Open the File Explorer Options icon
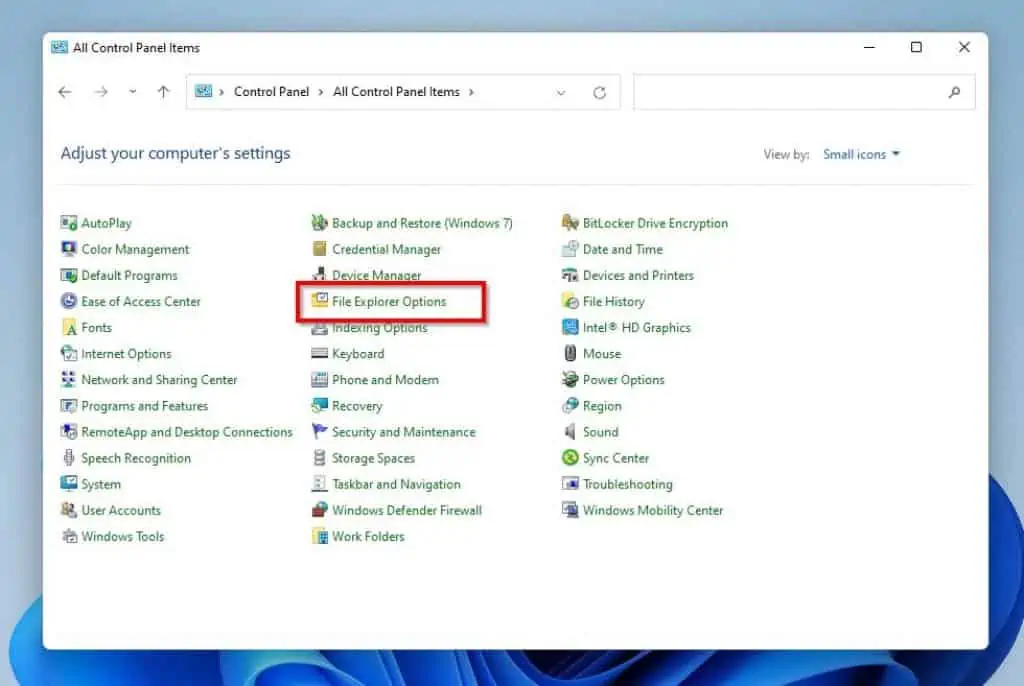Image resolution: width=1024 pixels, height=686 pixels. pos(319,301)
